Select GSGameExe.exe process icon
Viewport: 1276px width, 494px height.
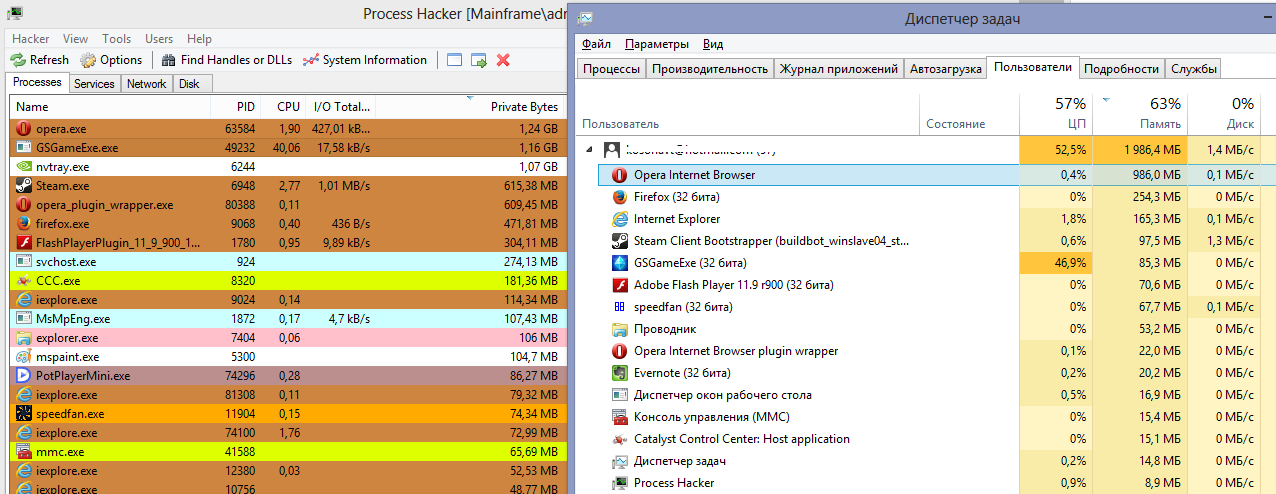(24, 147)
